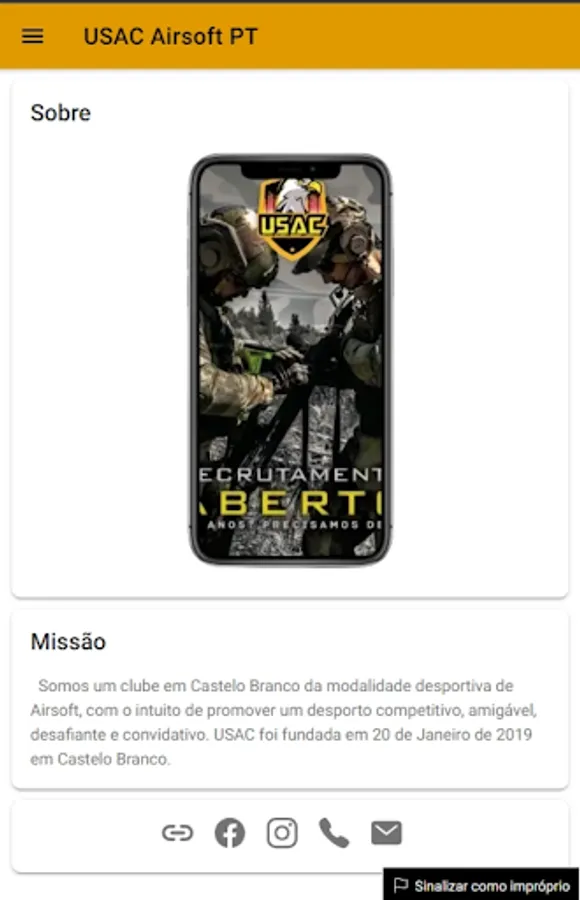
Task: Click the flag icon beside Sinalizar
Action: click(401, 885)
